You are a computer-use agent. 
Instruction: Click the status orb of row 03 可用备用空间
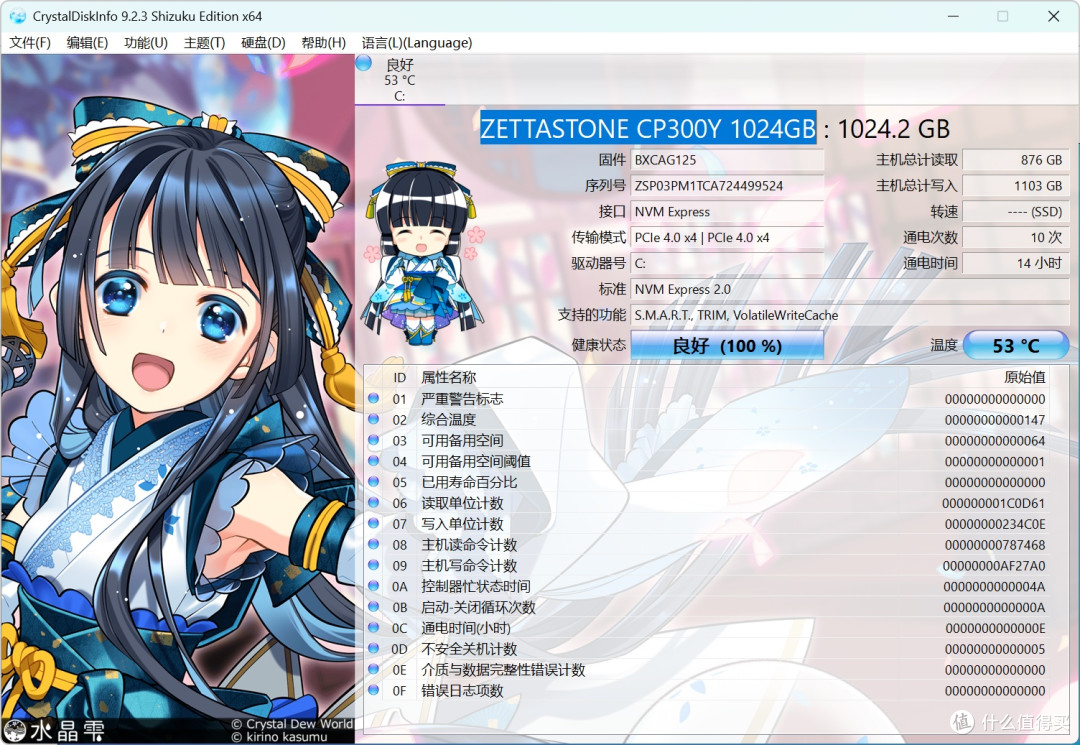point(374,439)
